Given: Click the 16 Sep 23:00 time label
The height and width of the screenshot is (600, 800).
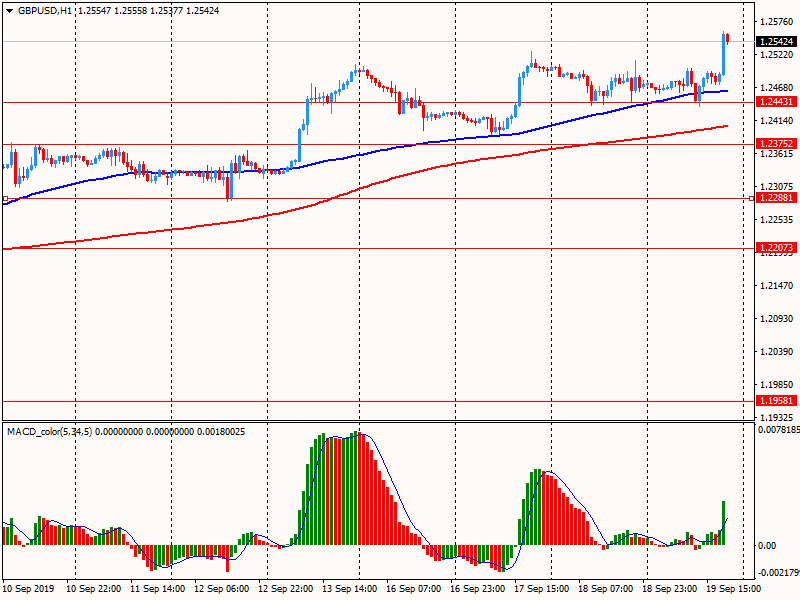Looking at the screenshot, I should pos(478,589).
